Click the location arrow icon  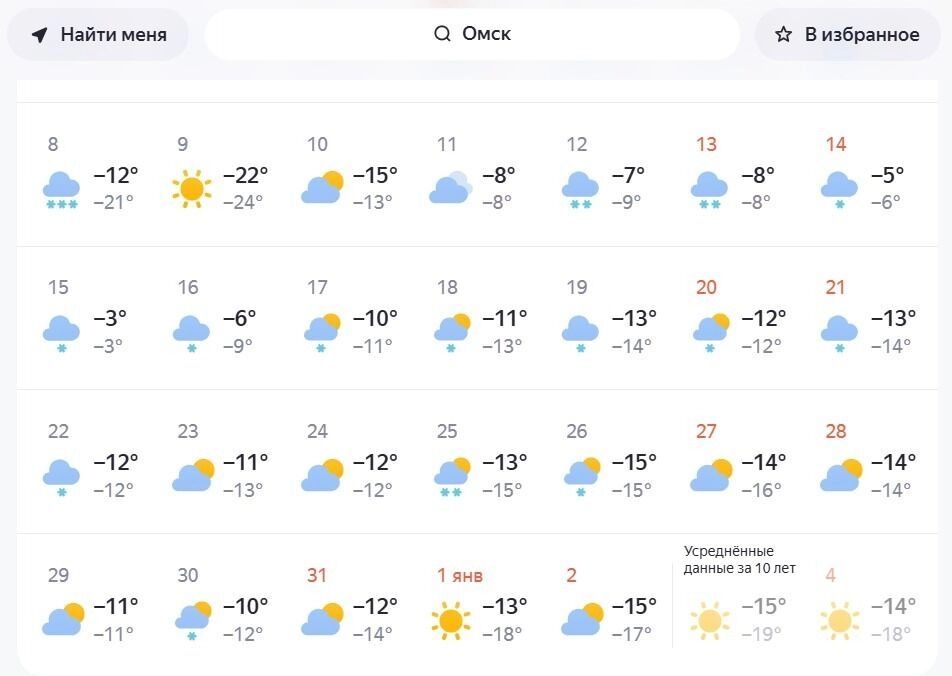(x=40, y=35)
